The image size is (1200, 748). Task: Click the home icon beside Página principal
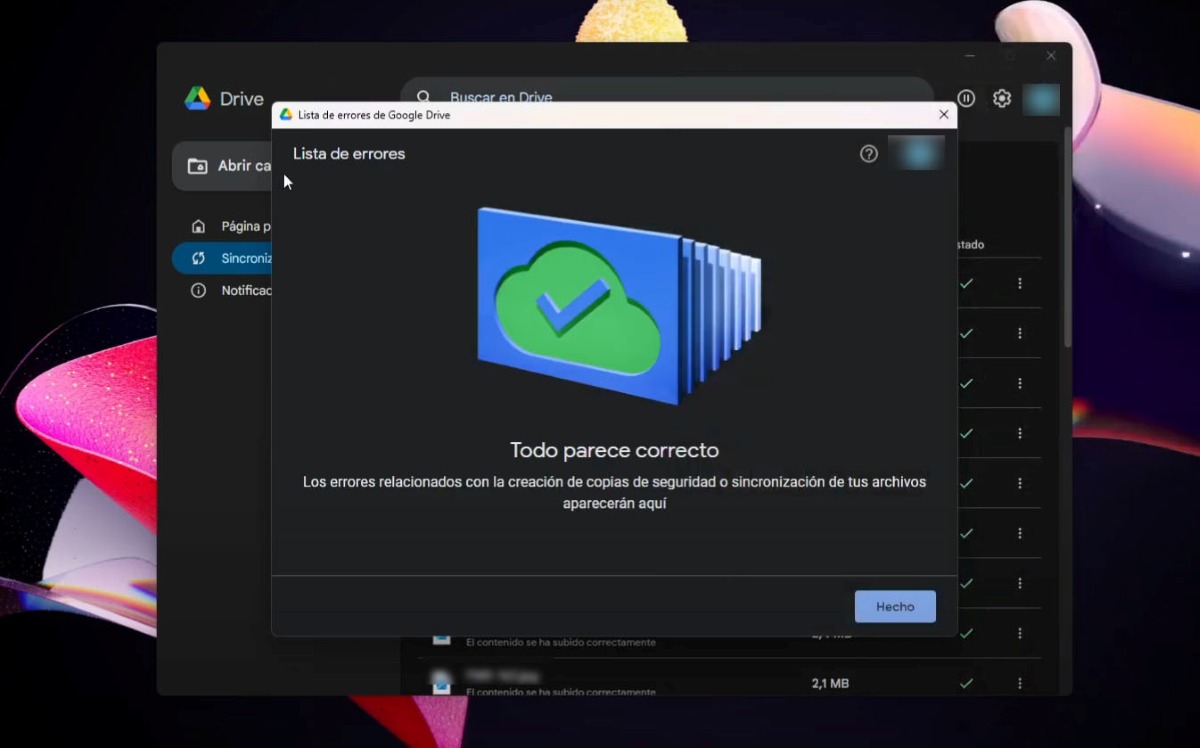pyautogui.click(x=199, y=226)
